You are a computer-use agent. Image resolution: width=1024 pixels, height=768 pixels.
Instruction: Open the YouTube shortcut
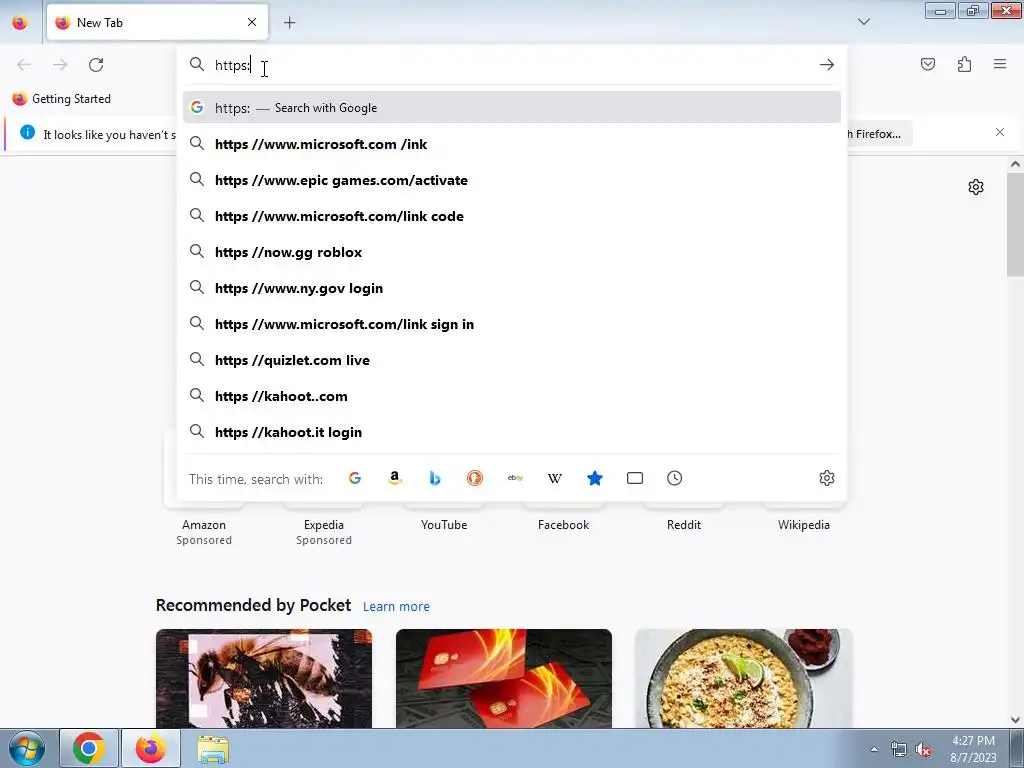point(444,524)
